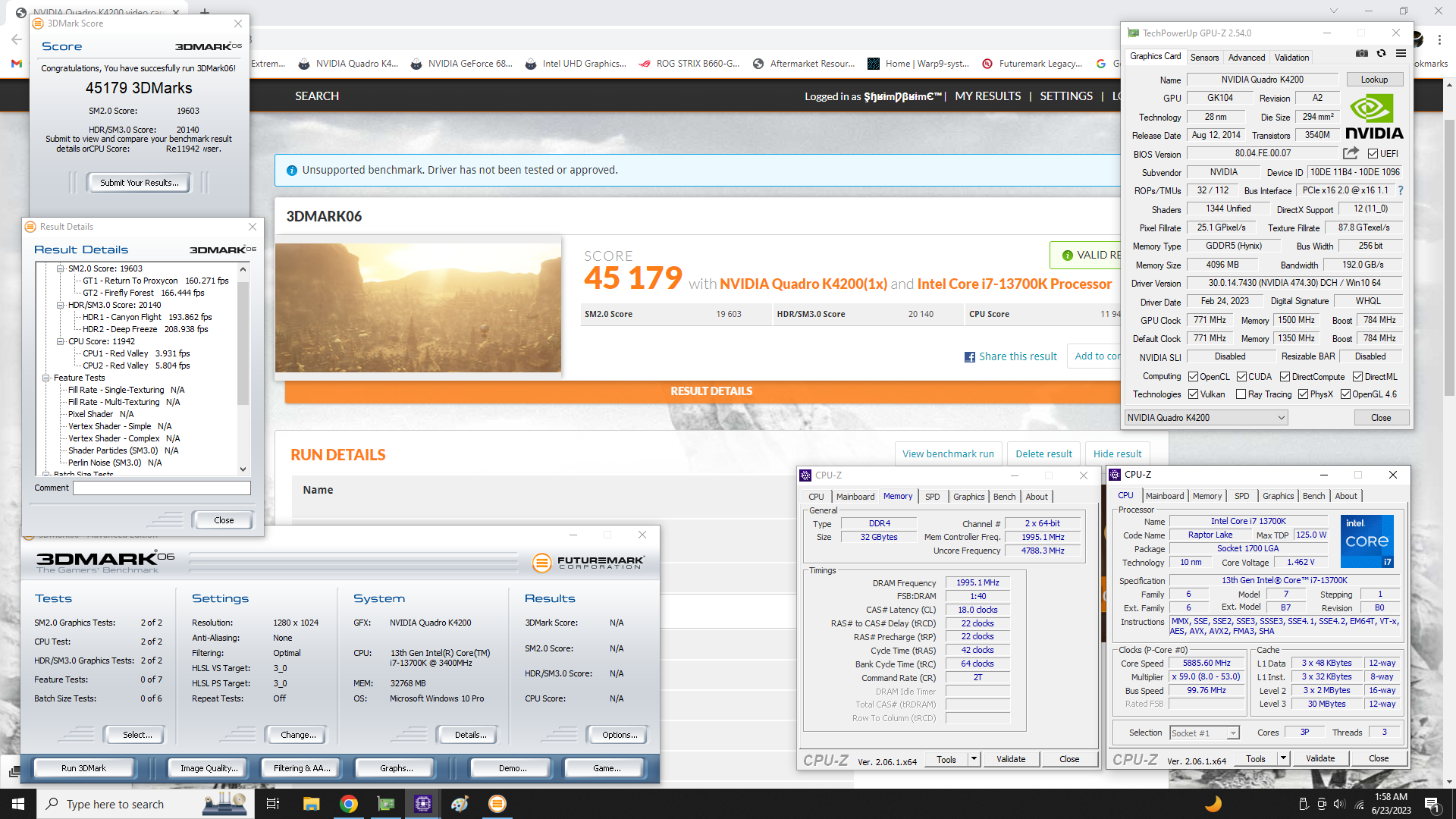Switch to 3DMark06 orange taskbar icon

pyautogui.click(x=497, y=804)
